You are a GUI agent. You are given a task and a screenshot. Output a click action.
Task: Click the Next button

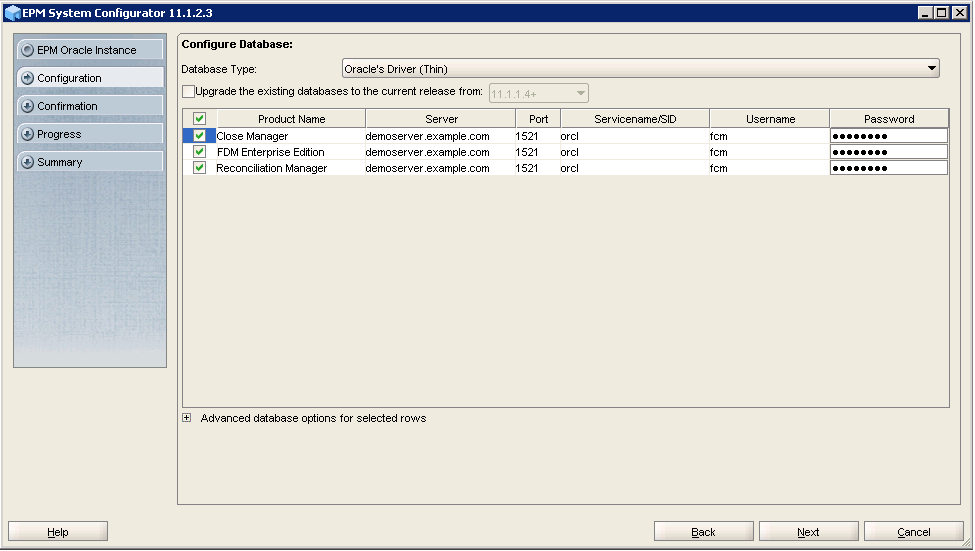808,532
